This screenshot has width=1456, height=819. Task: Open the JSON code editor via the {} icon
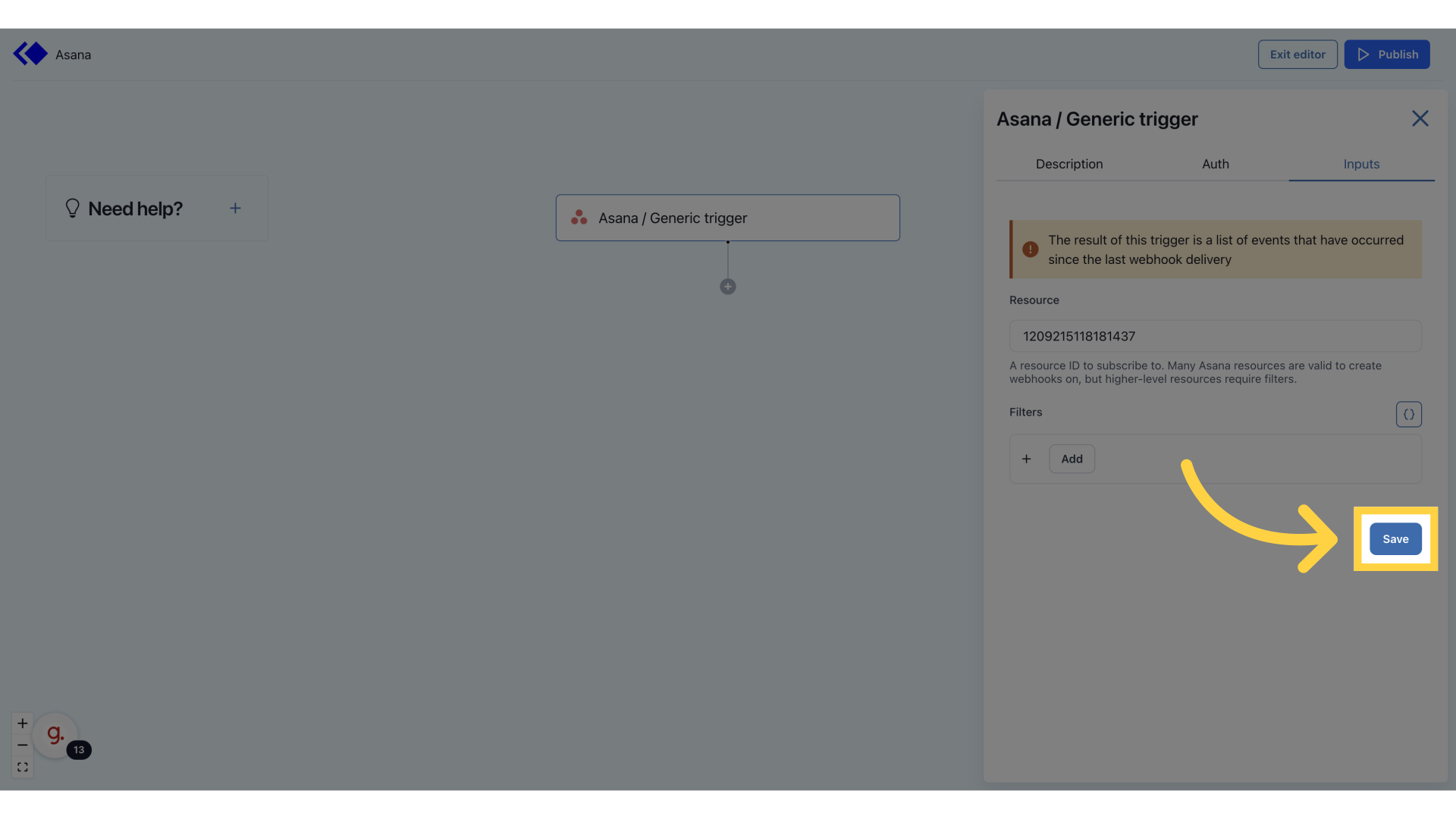click(x=1408, y=414)
